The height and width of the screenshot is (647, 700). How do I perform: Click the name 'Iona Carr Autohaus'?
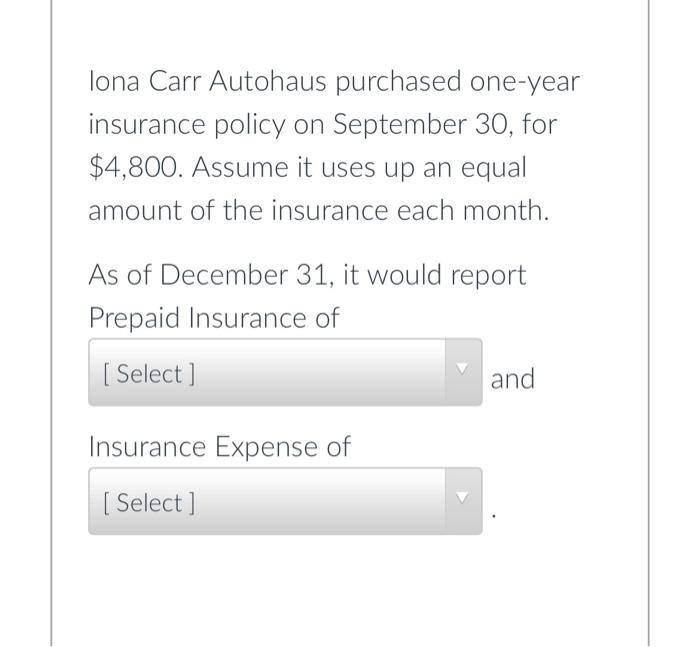[x=208, y=82]
